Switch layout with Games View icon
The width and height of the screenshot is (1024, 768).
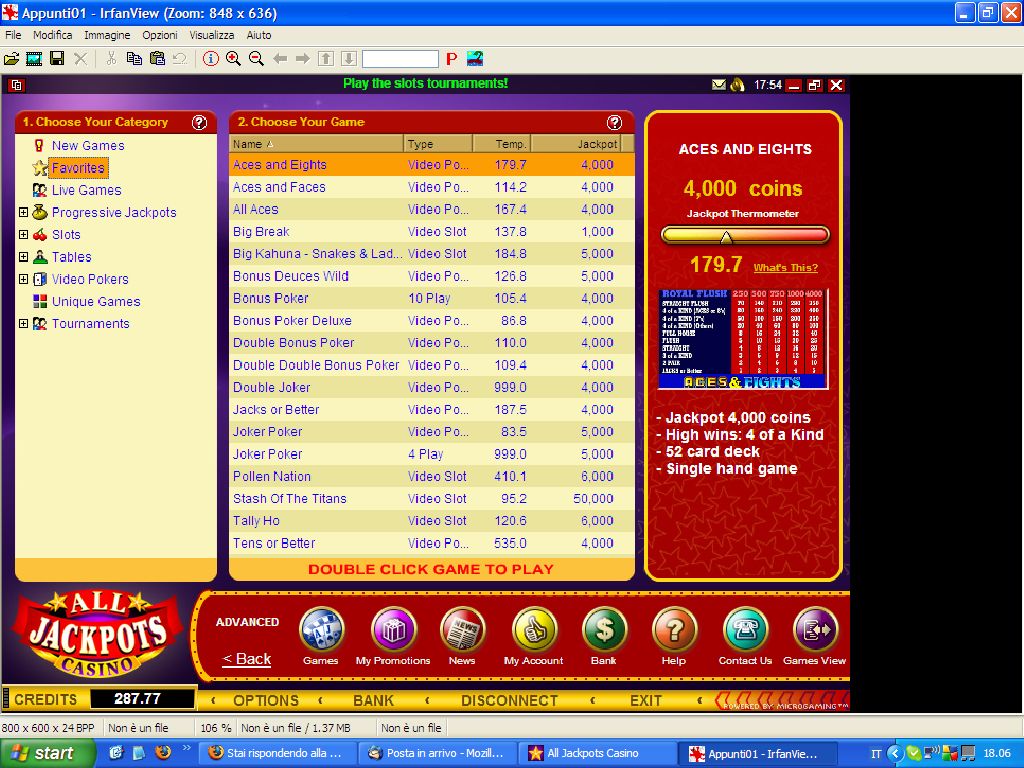point(815,630)
